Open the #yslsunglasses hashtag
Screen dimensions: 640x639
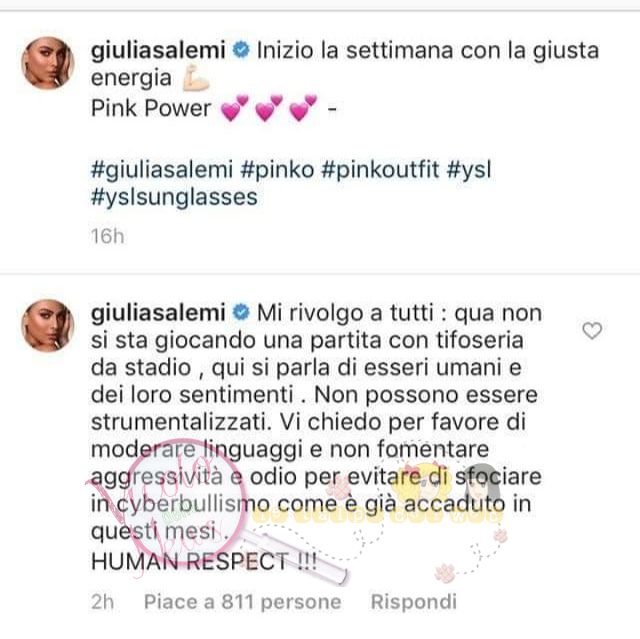coord(174,197)
